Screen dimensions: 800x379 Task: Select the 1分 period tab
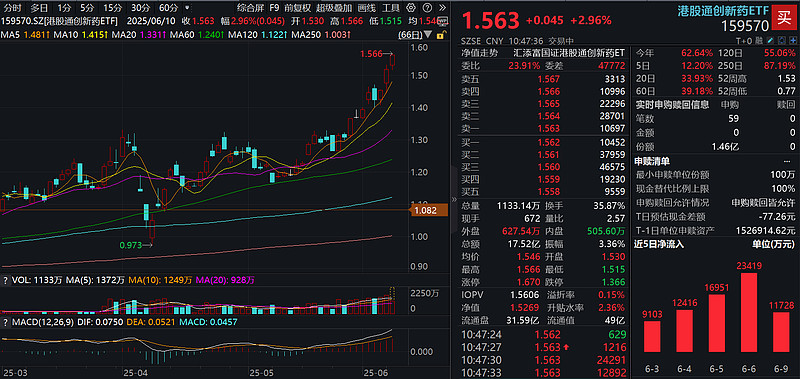(64, 8)
